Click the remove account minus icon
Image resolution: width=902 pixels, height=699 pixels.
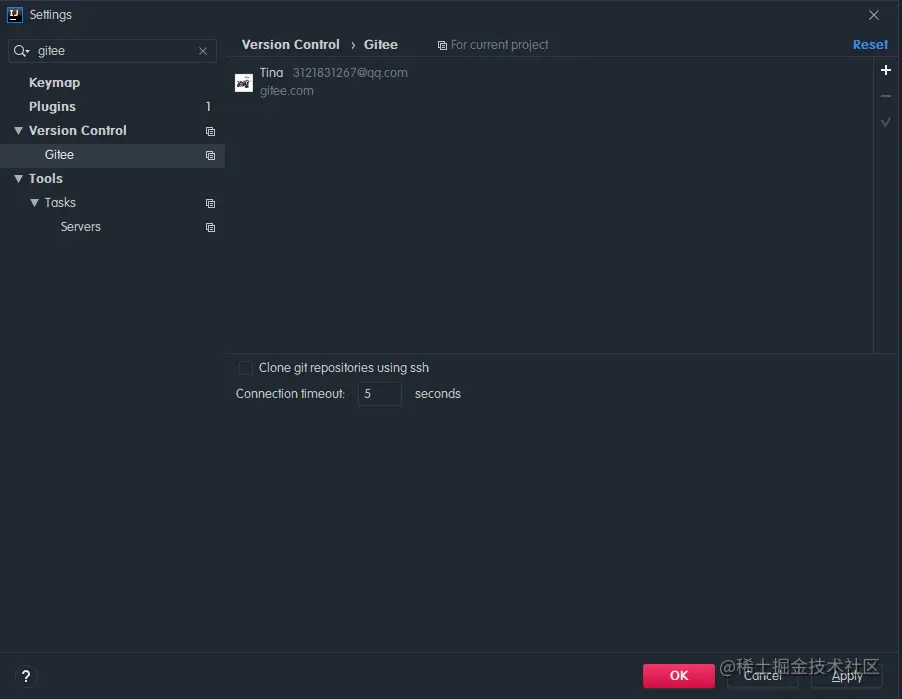[x=885, y=96]
